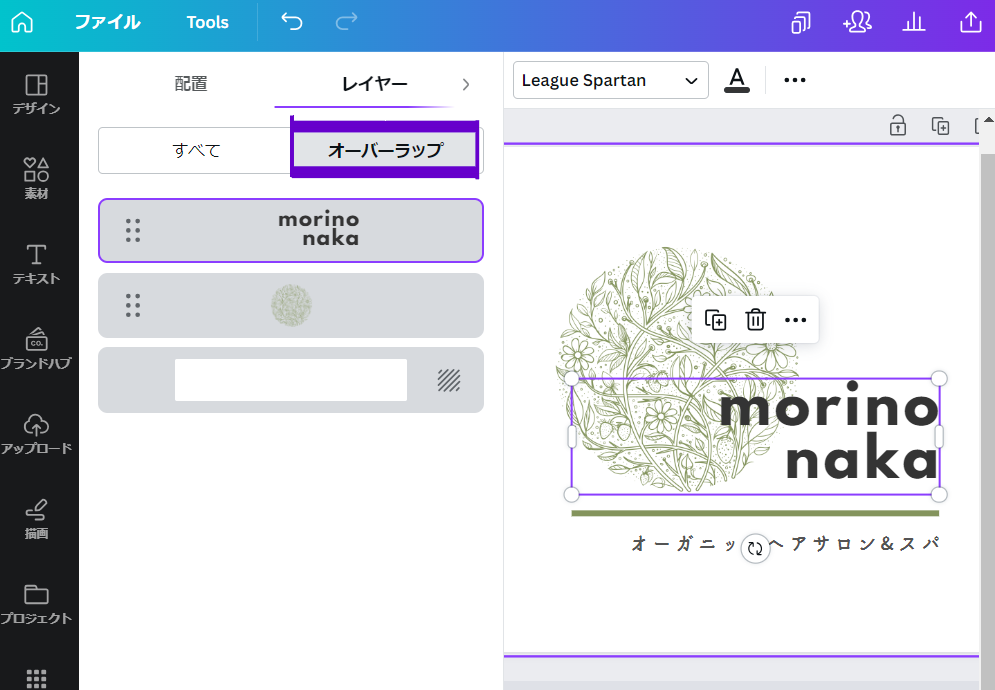Click the page lock icon
Screen dimensions: 995x690
(x=897, y=125)
